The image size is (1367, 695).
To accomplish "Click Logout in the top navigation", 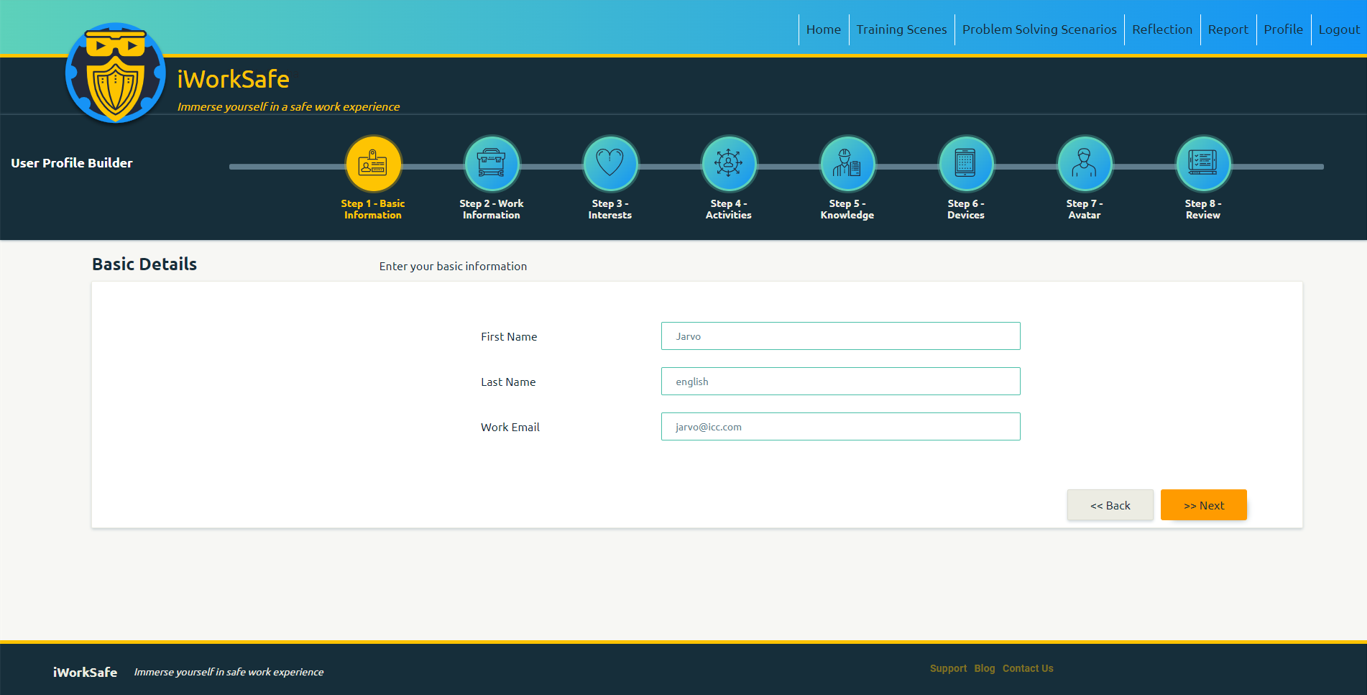I will [1338, 29].
